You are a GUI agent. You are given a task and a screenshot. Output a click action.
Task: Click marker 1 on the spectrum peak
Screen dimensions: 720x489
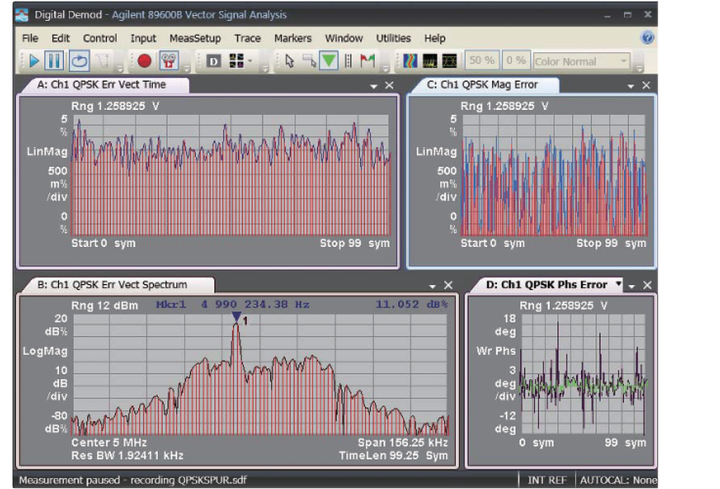point(236,318)
